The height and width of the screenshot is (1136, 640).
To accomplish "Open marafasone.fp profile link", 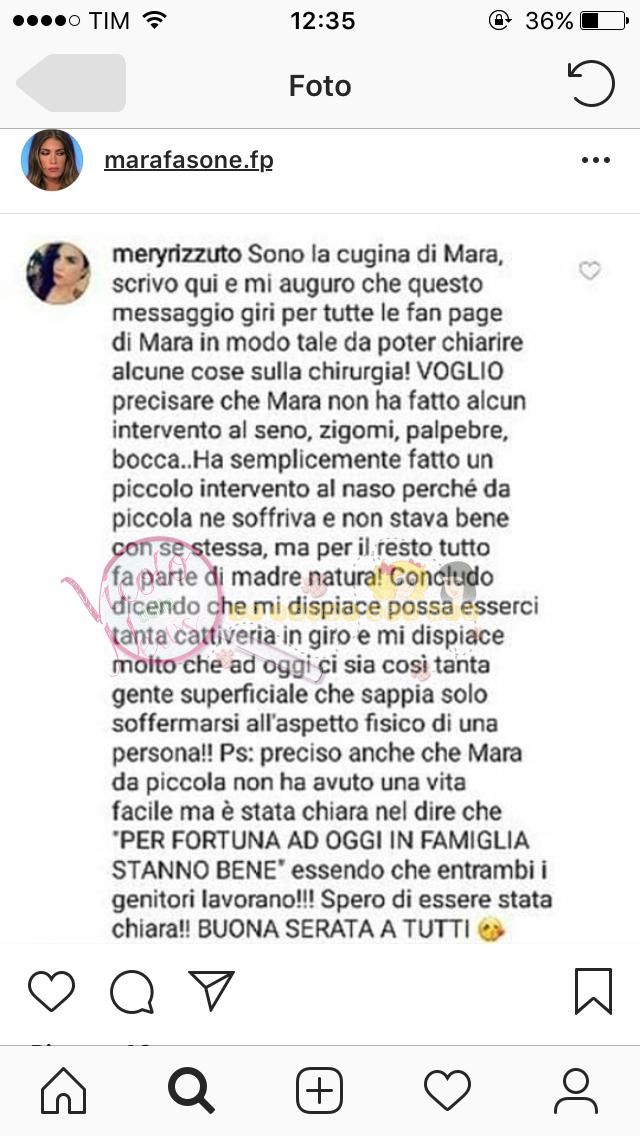I will click(x=188, y=160).
